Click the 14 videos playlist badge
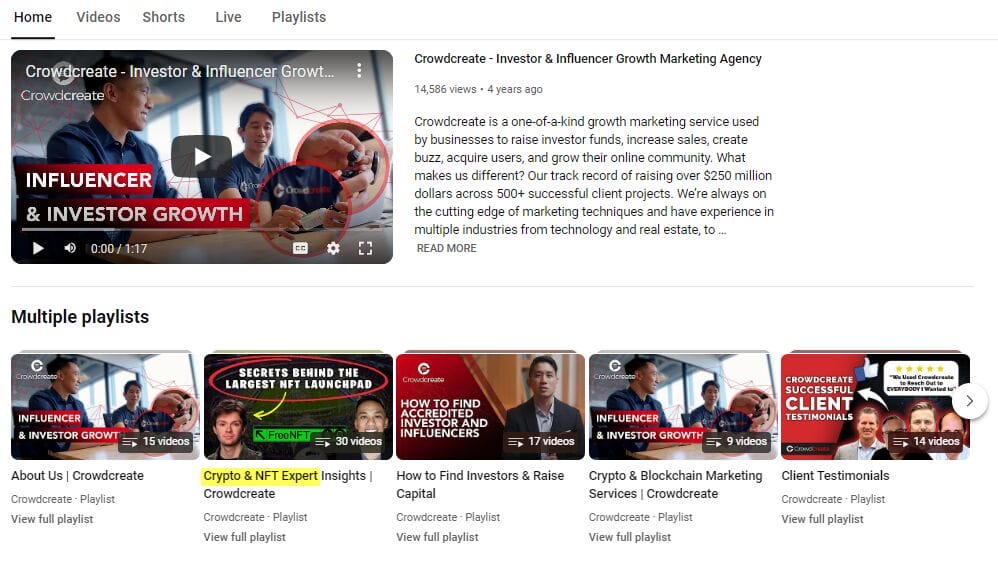 [926, 441]
